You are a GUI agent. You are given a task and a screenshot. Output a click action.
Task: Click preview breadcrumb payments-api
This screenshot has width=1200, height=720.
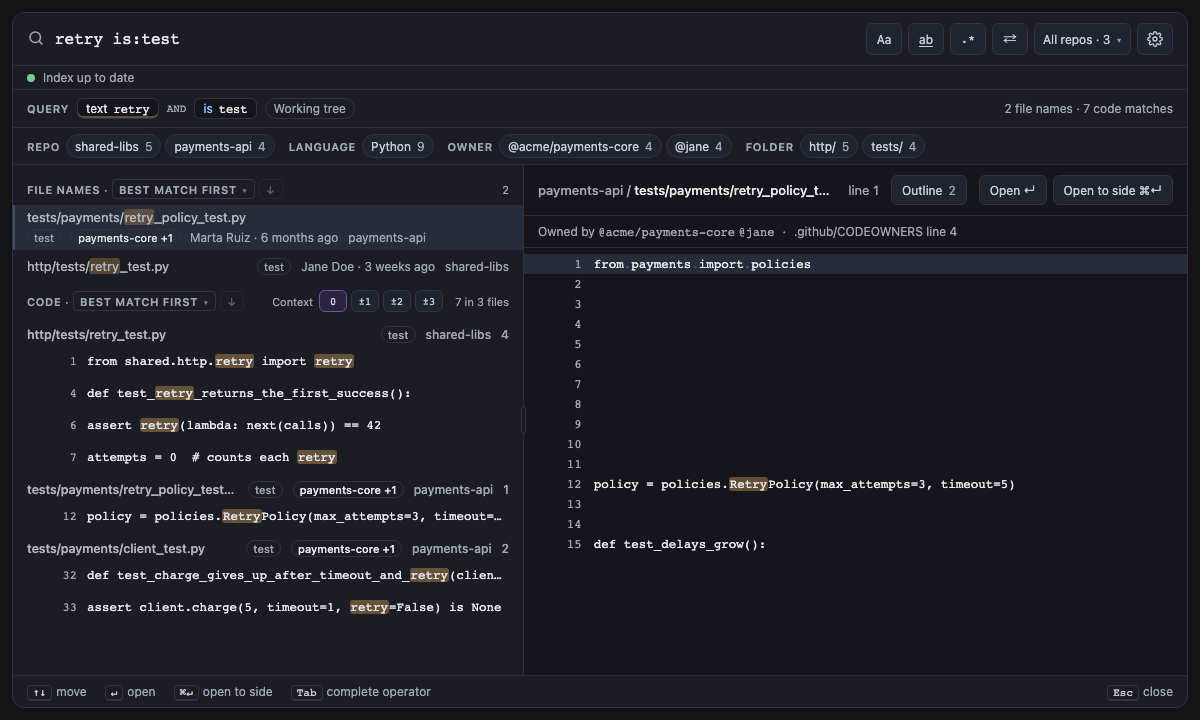(x=580, y=190)
